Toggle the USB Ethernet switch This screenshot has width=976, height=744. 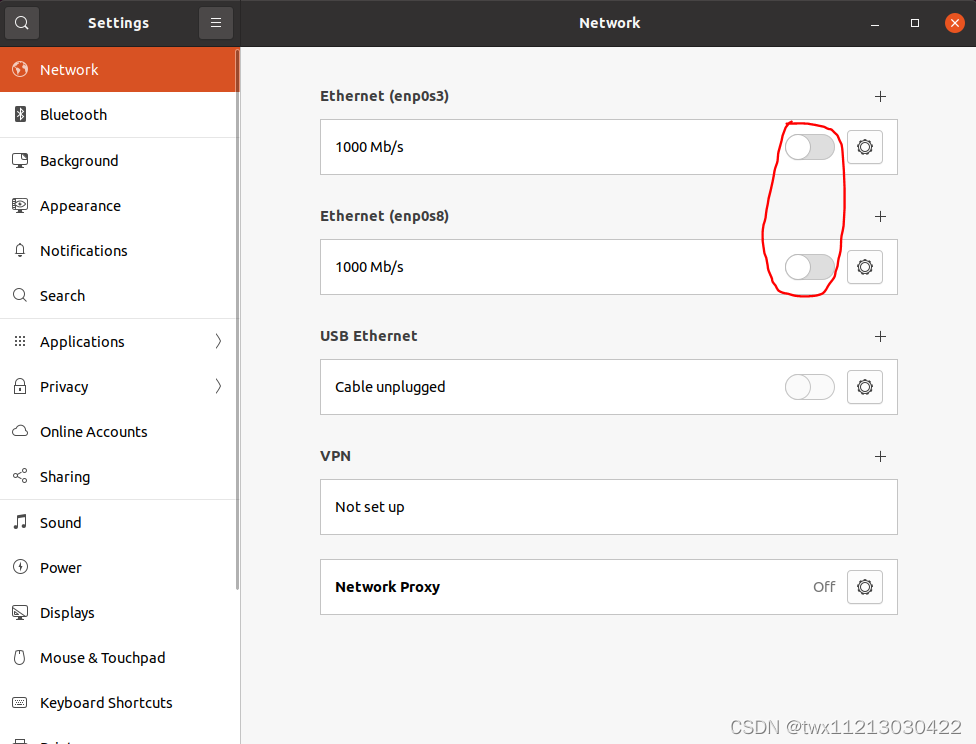809,387
